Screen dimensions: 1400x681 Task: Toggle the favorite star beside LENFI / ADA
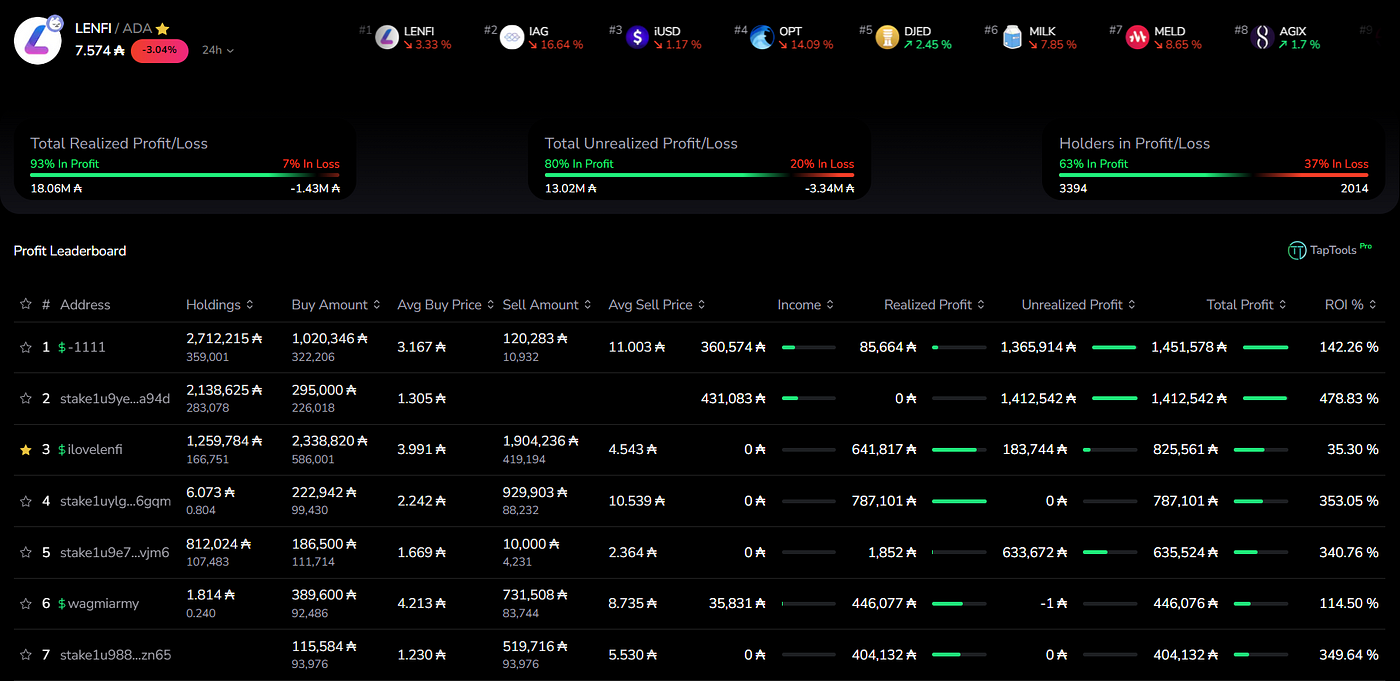[162, 29]
